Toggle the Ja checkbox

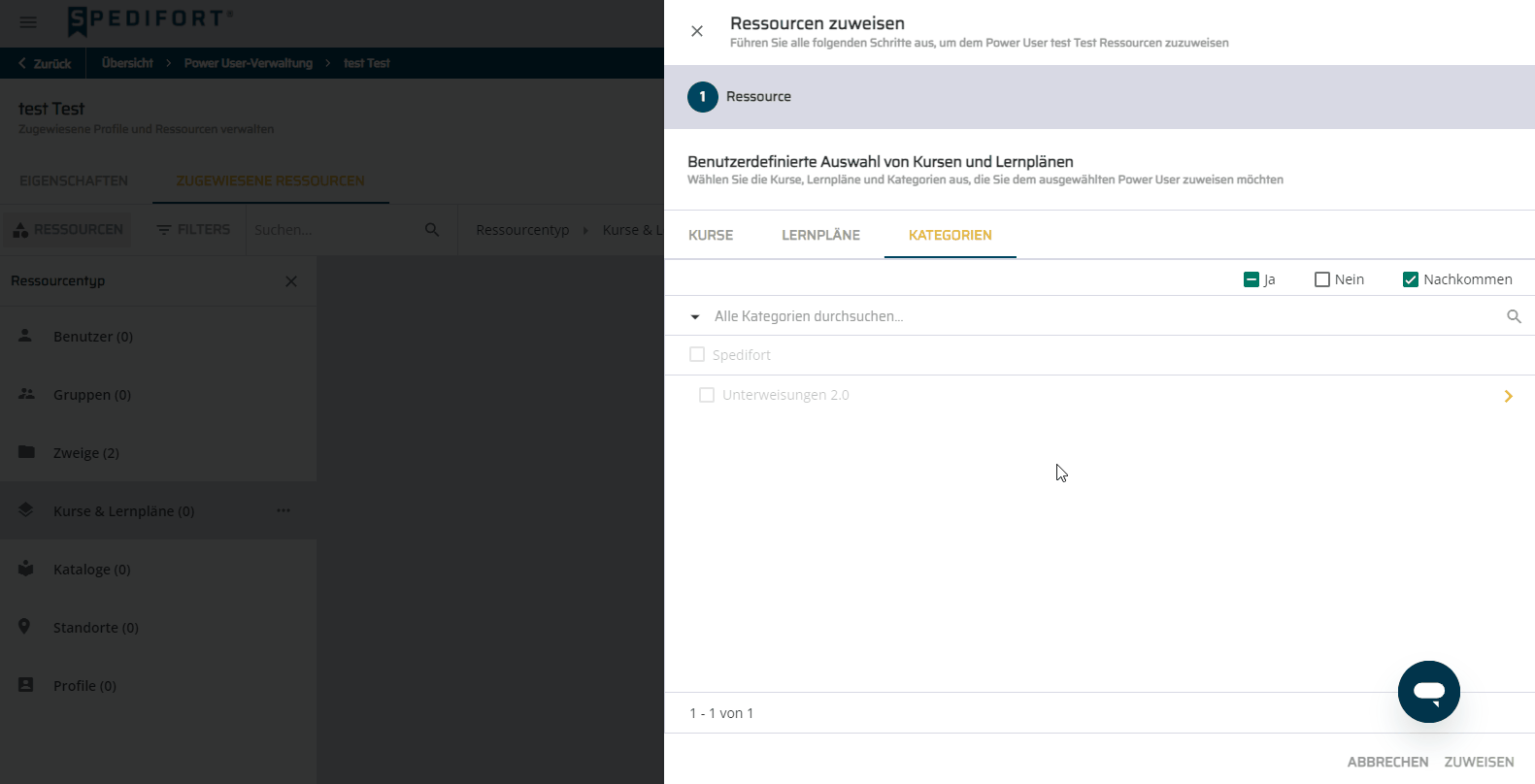coord(1251,279)
